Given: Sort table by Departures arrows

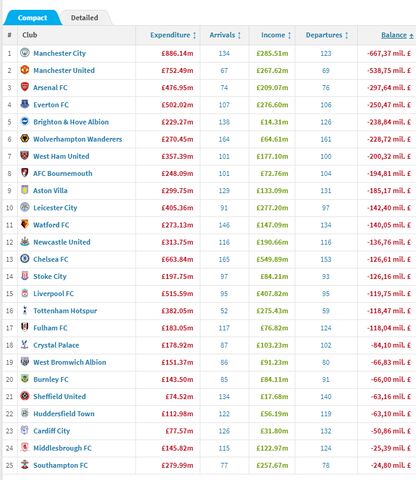Looking at the screenshot, I should (347, 35).
